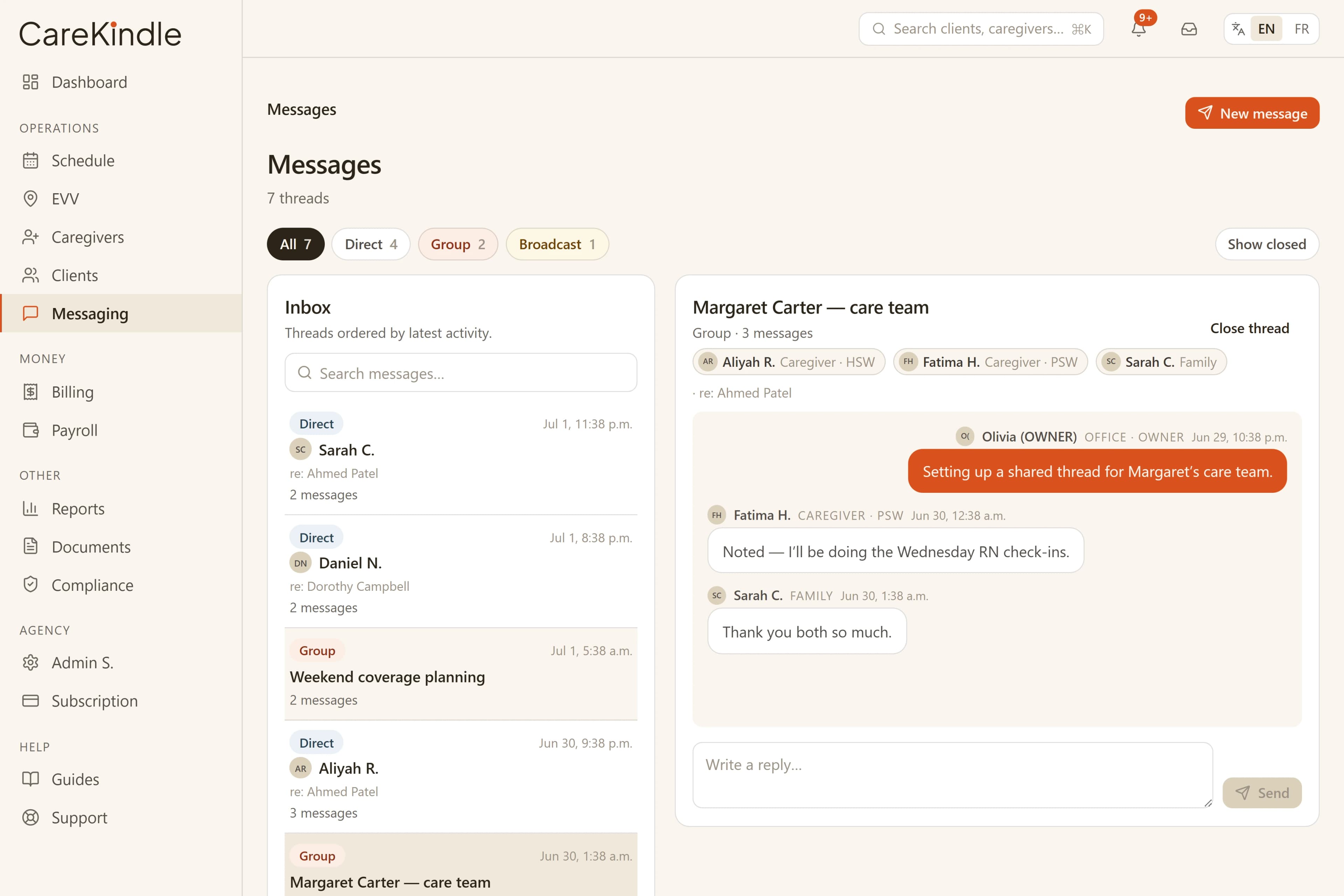This screenshot has width=1344, height=896.
Task: Click the global search magnifier icon
Action: (x=879, y=29)
